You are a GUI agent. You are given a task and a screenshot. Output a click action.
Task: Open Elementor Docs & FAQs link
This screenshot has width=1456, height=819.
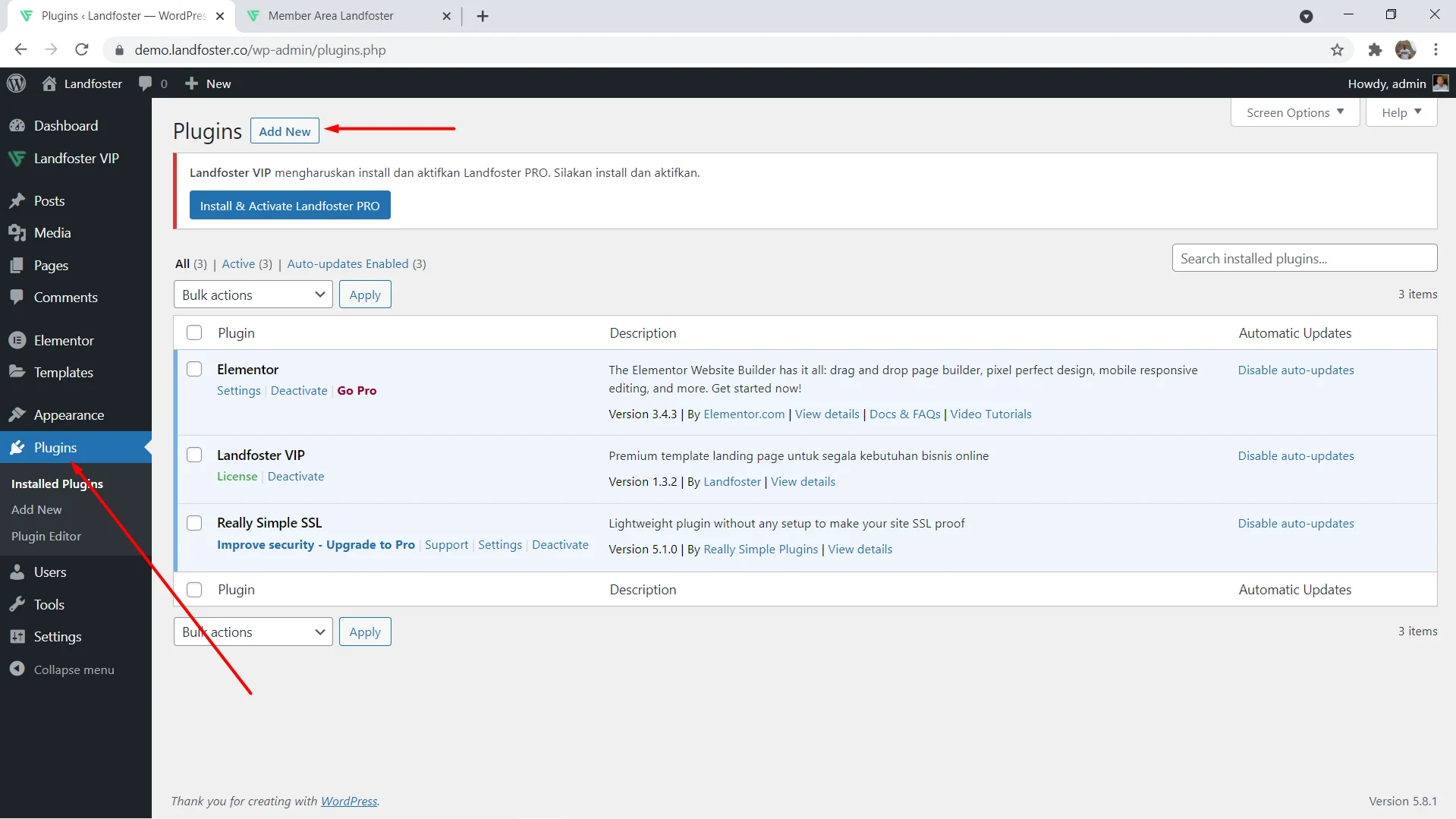(904, 414)
